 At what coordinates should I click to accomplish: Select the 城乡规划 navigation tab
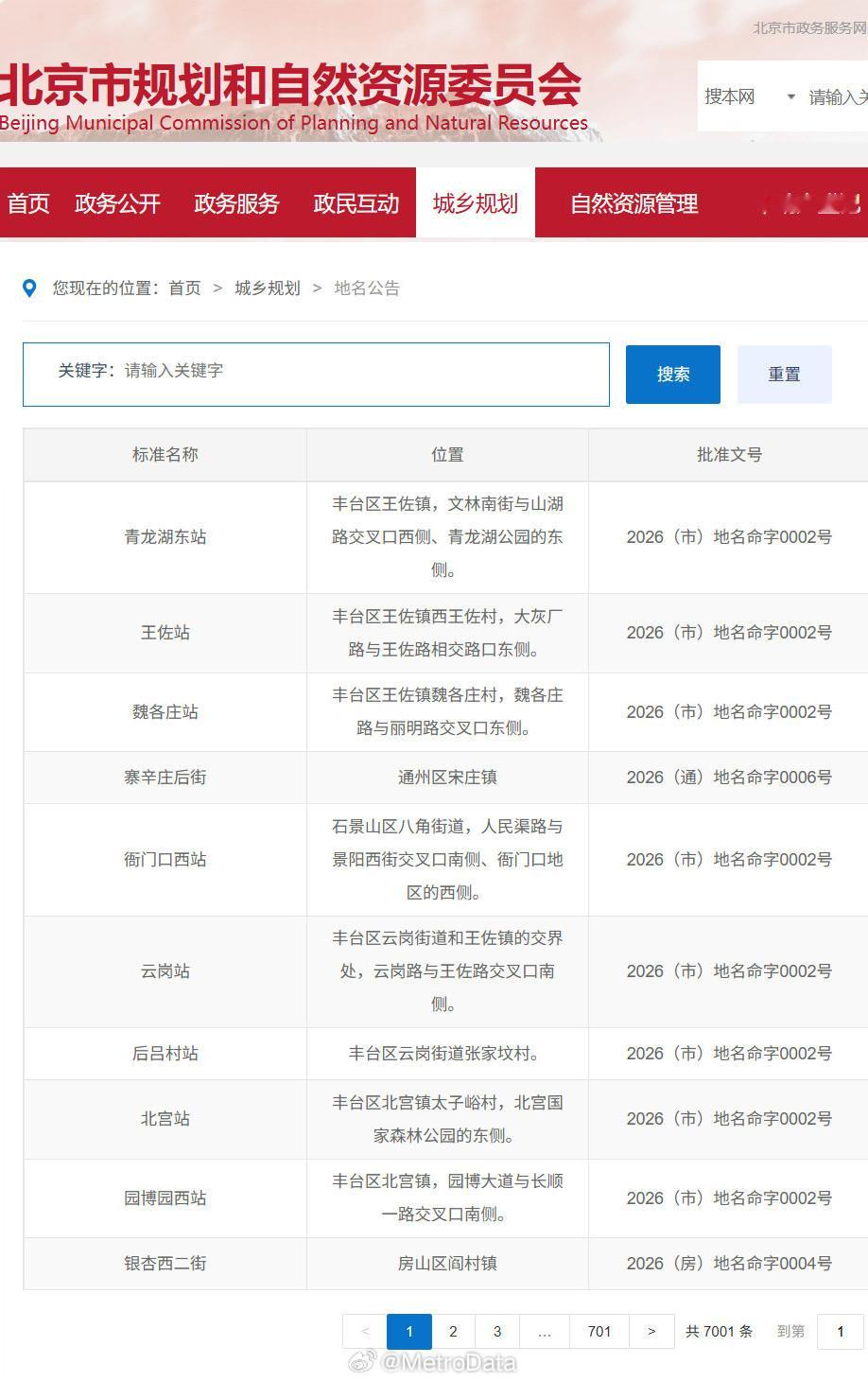click(x=476, y=203)
